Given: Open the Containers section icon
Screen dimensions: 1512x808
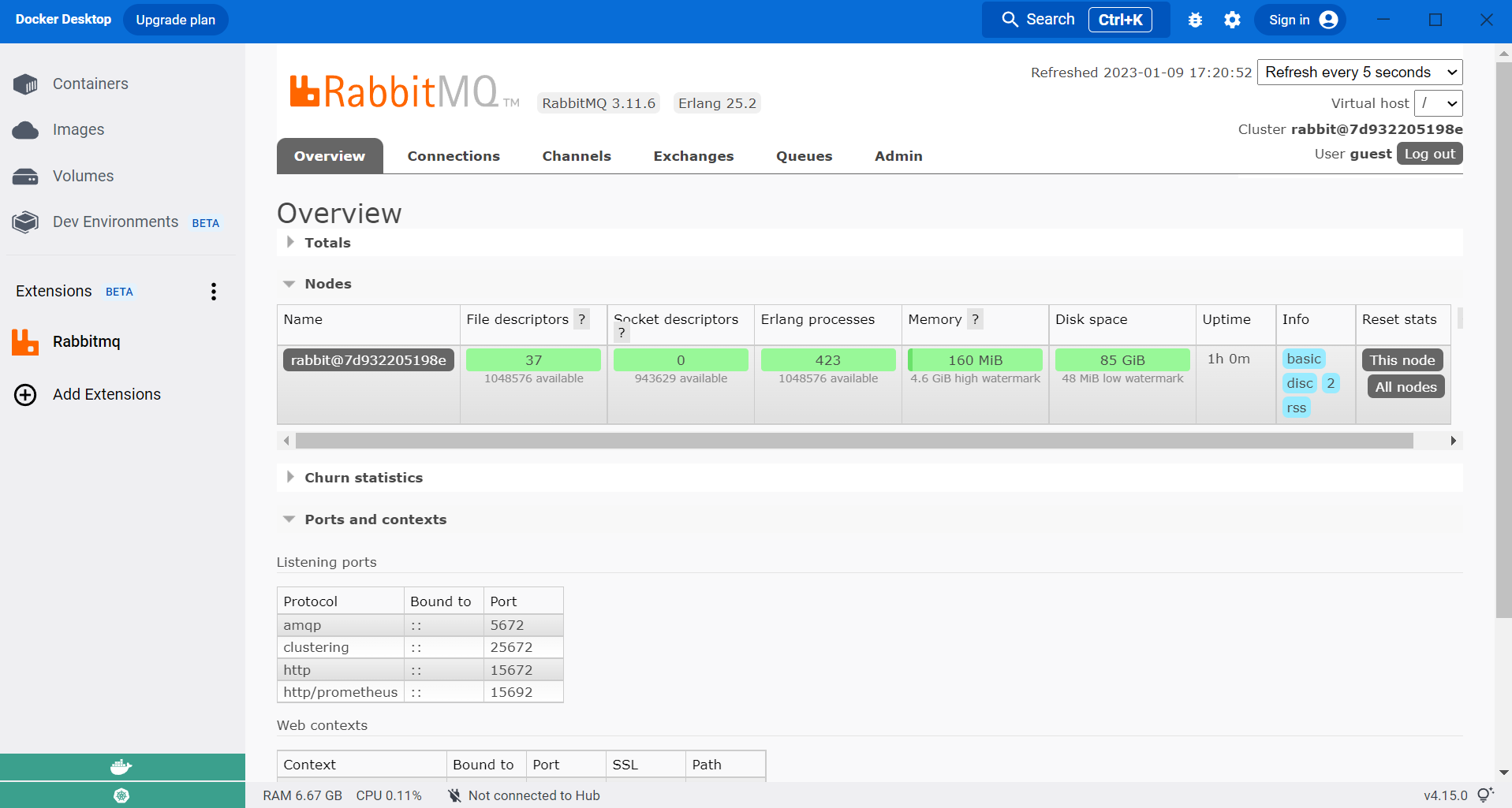Looking at the screenshot, I should tap(25, 84).
